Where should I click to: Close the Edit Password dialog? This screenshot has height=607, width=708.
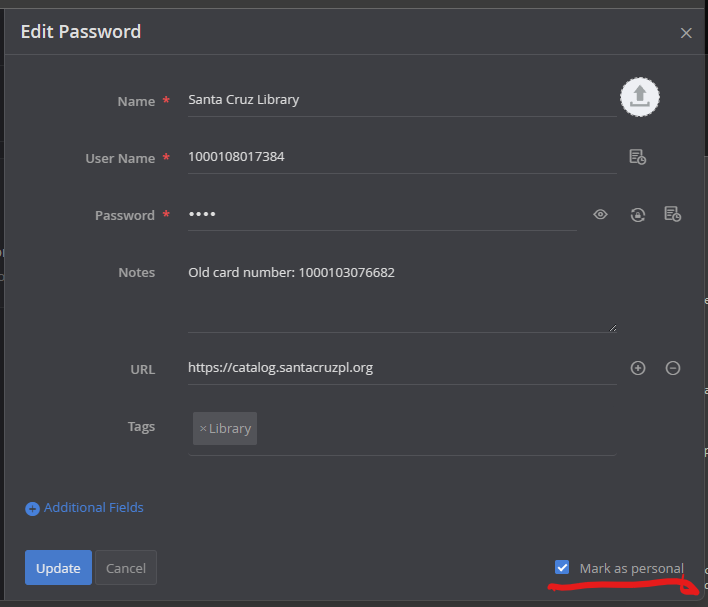[686, 33]
